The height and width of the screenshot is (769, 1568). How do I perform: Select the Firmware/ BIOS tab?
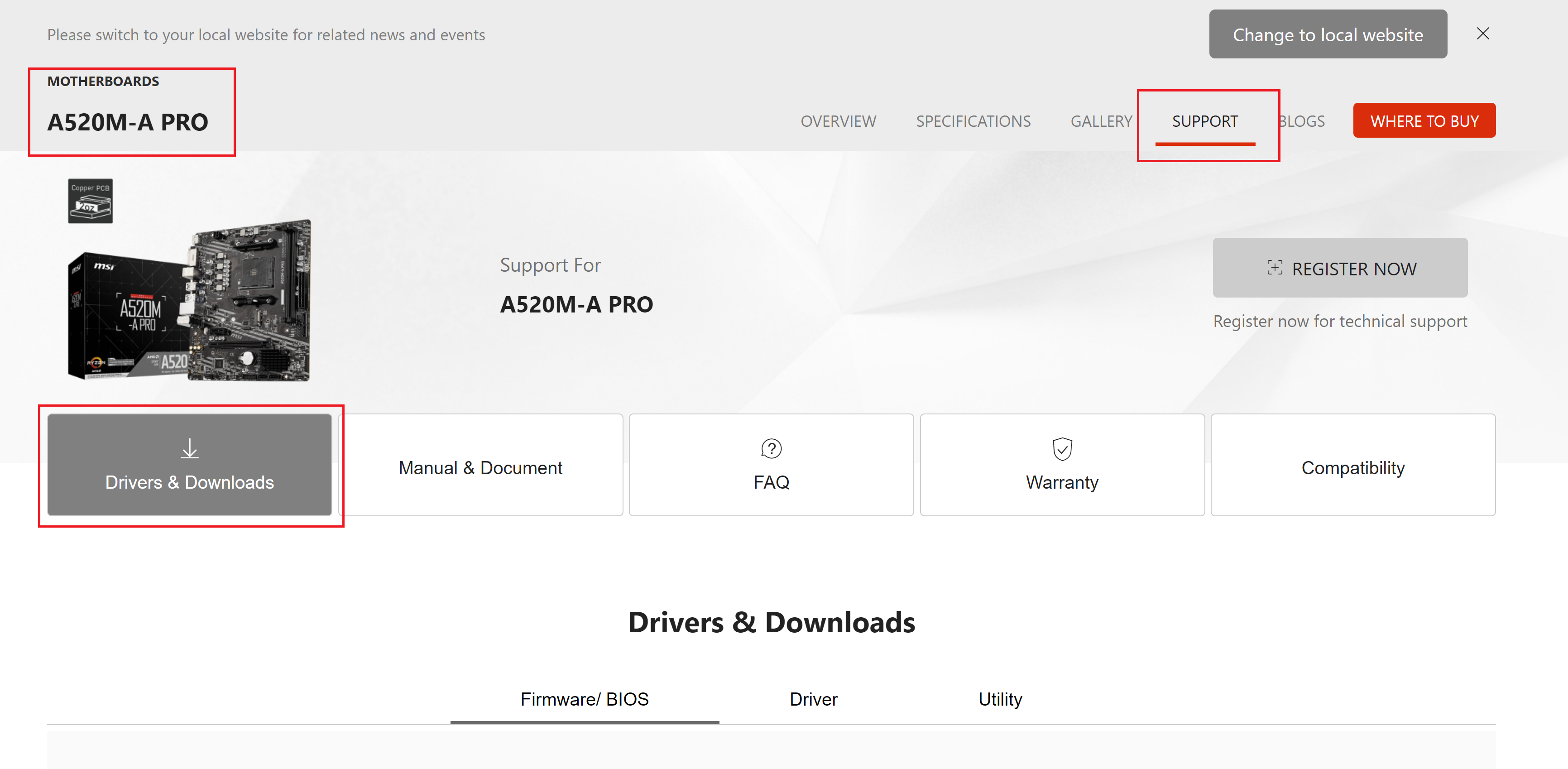point(585,700)
